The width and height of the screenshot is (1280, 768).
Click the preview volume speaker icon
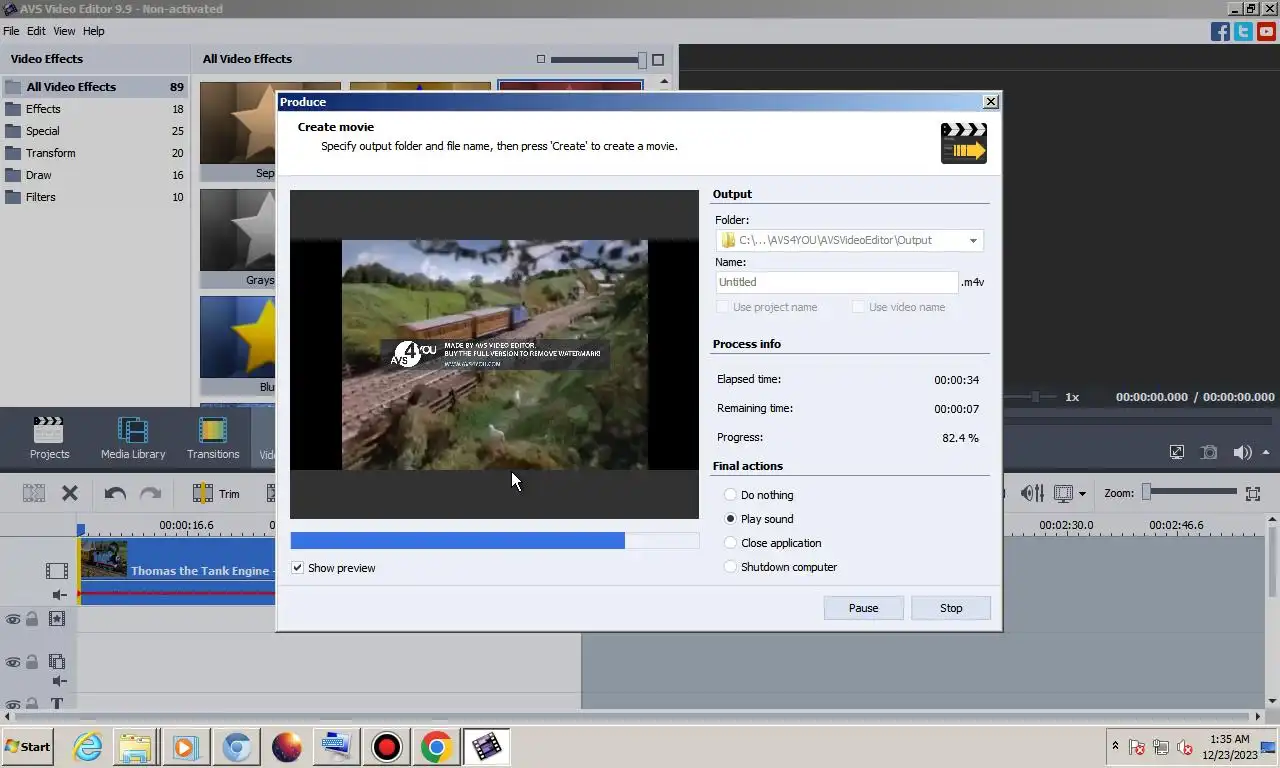[1242, 452]
